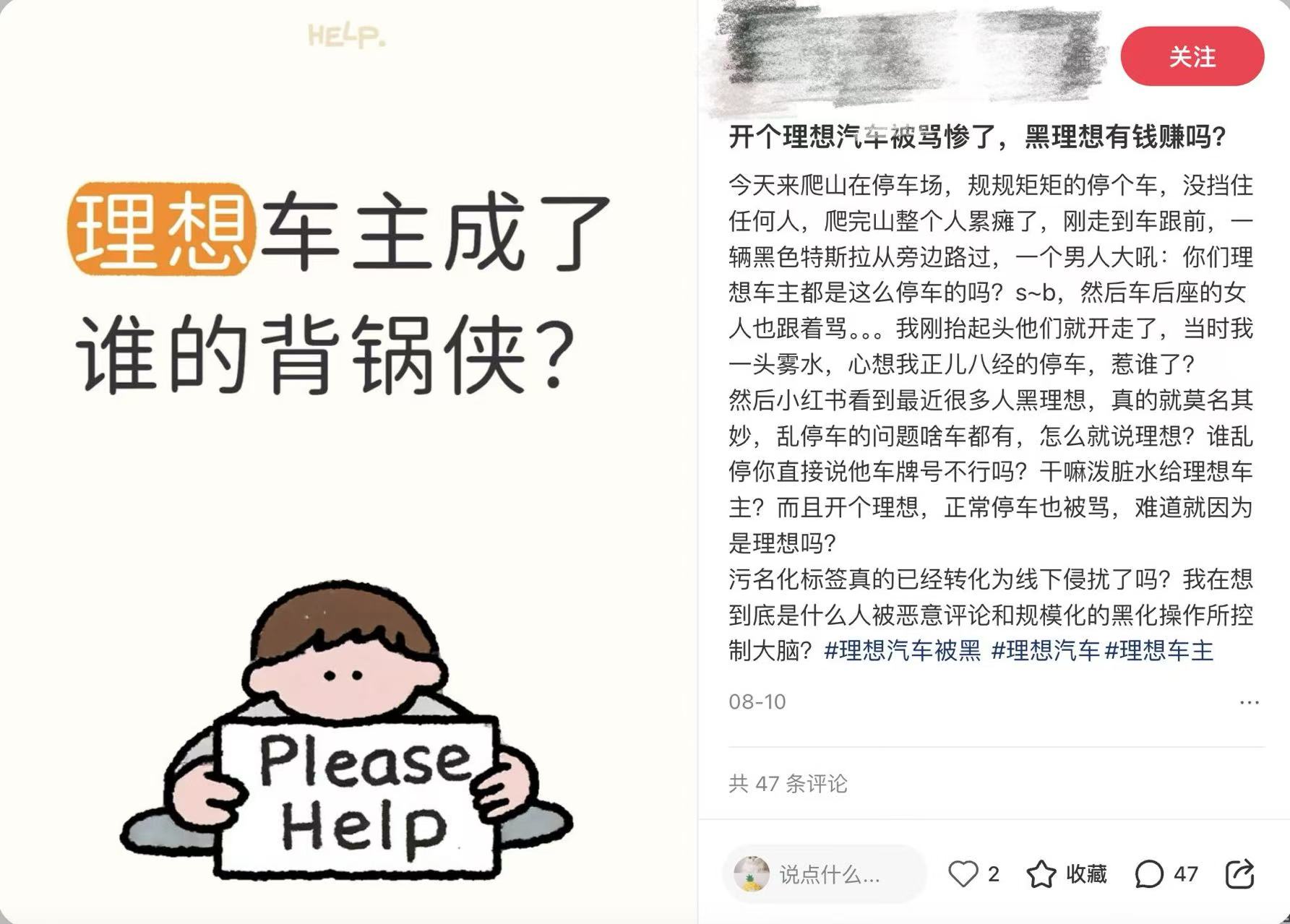Screen dimensions: 1290x924
Task: Open the #理想汽车被黑 hashtag link
Action: tap(903, 651)
